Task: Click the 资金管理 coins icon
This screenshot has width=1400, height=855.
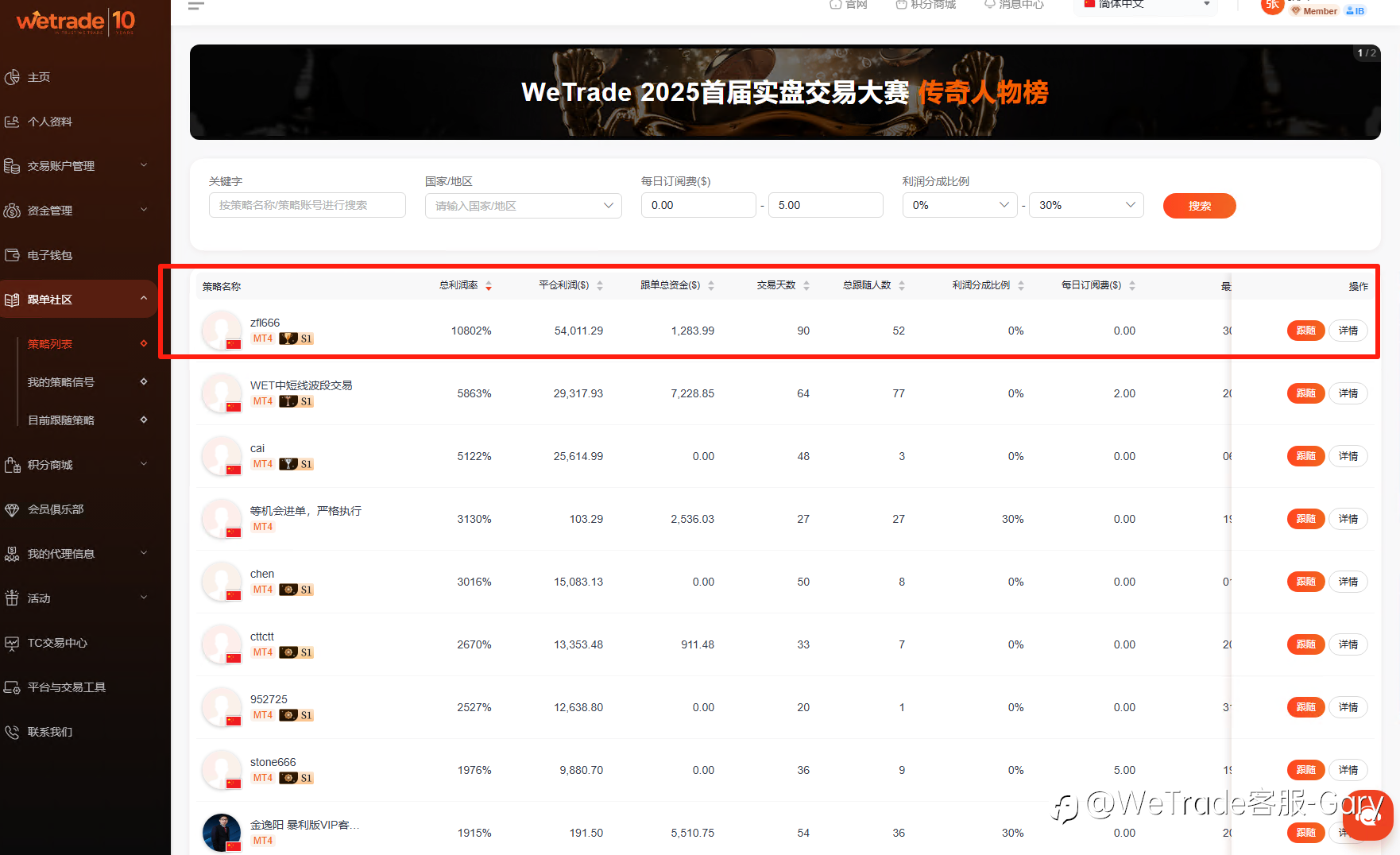Action: click(12, 211)
